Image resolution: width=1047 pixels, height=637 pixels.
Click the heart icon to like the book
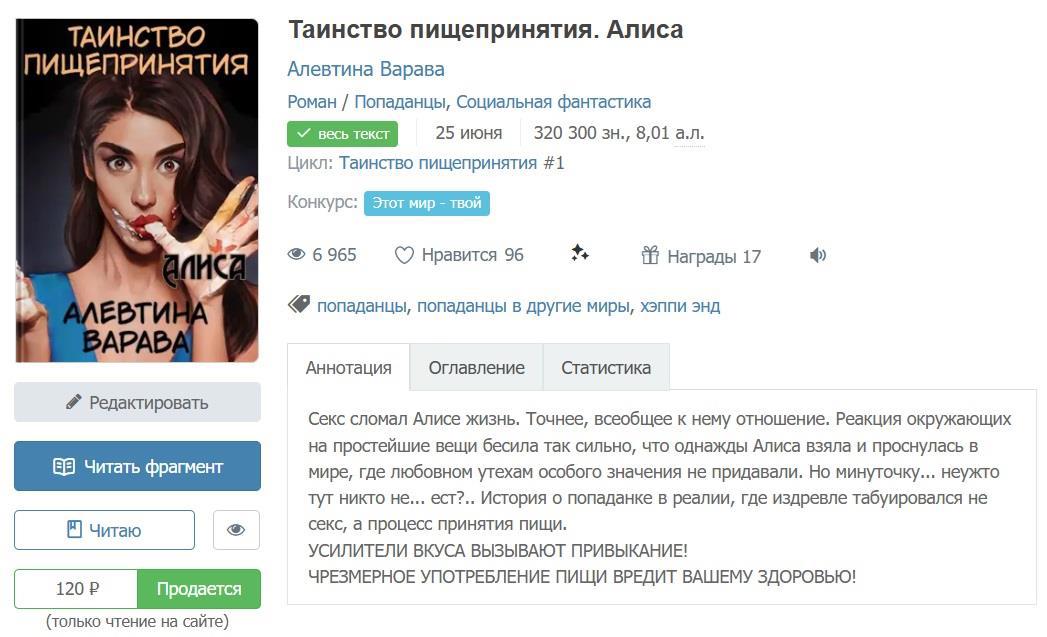click(404, 255)
